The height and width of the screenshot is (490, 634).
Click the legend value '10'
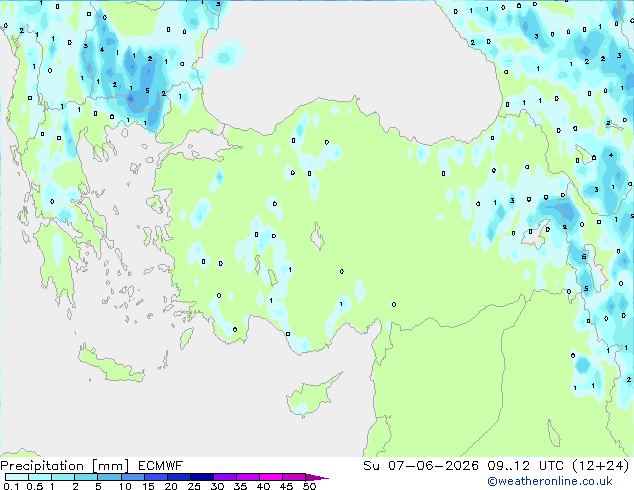[x=125, y=486]
